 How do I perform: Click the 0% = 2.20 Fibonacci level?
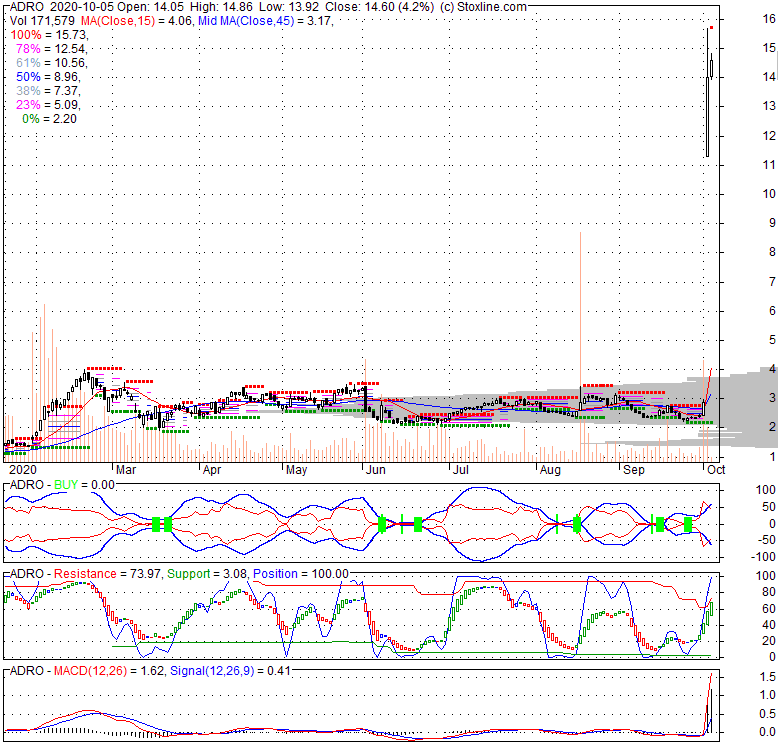tap(49, 118)
